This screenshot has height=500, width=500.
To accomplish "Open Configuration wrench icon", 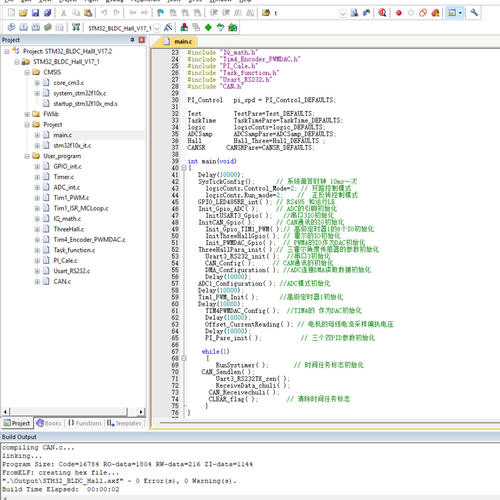I will click(x=474, y=13).
